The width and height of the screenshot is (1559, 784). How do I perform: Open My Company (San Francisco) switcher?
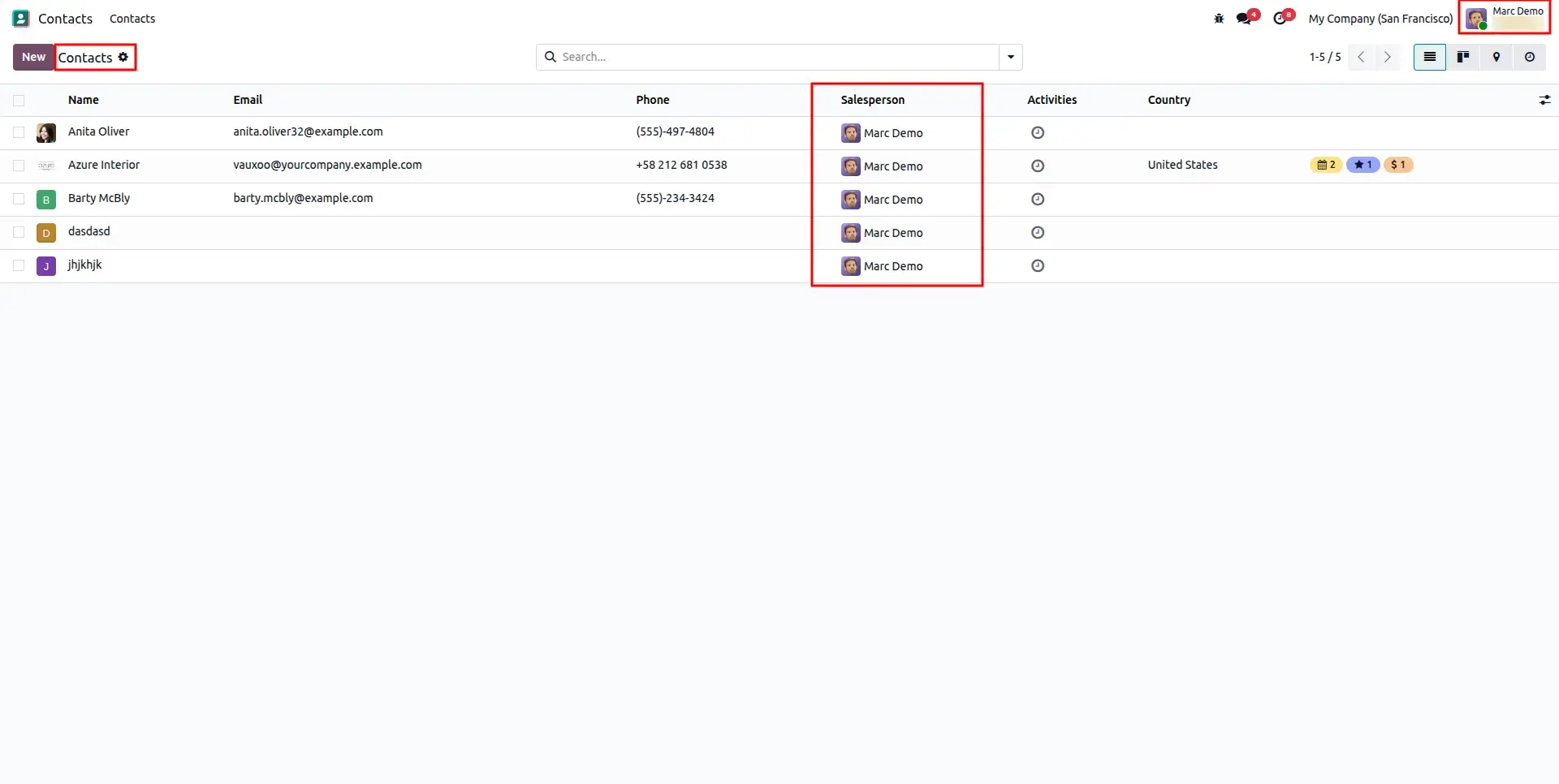pos(1380,19)
